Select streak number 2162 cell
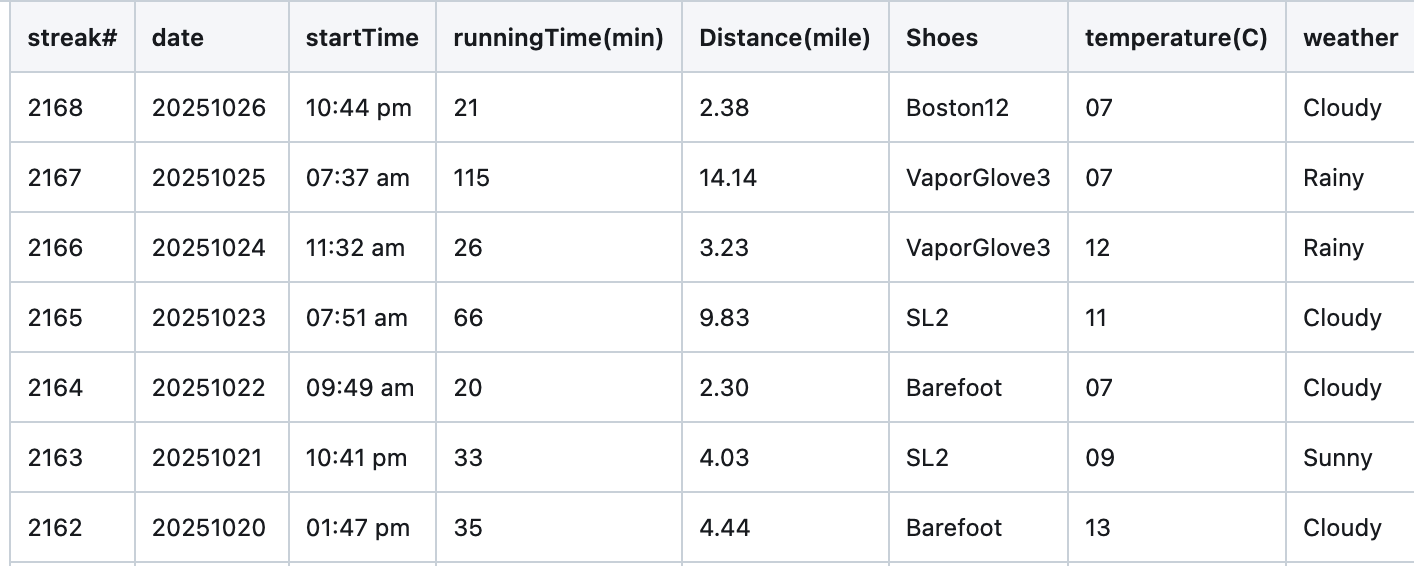 [x=56, y=528]
